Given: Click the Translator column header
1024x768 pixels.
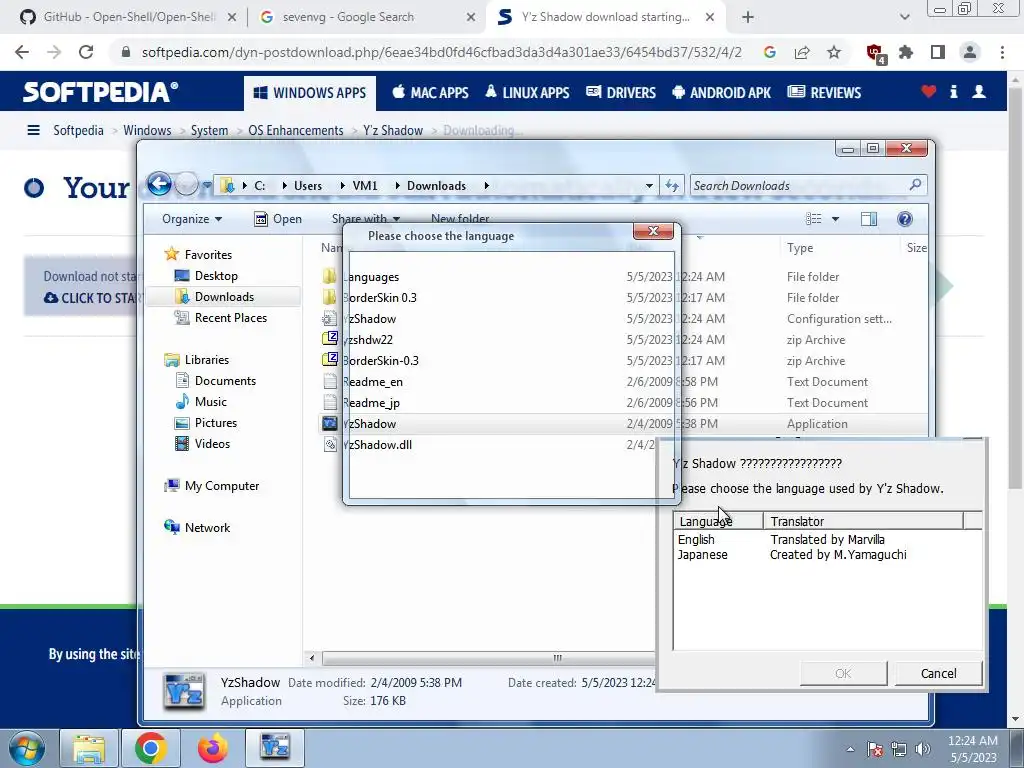Looking at the screenshot, I should click(x=863, y=521).
